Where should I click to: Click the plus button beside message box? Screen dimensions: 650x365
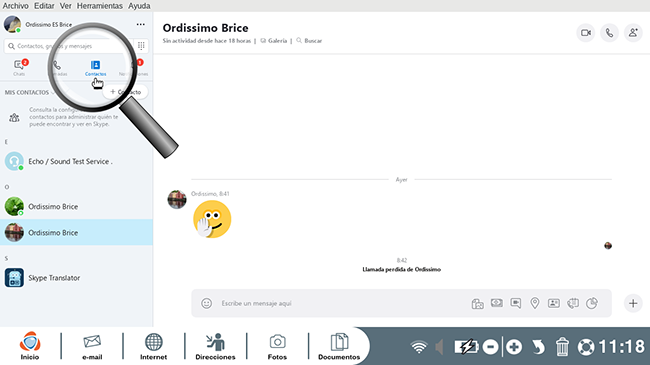pos(633,303)
